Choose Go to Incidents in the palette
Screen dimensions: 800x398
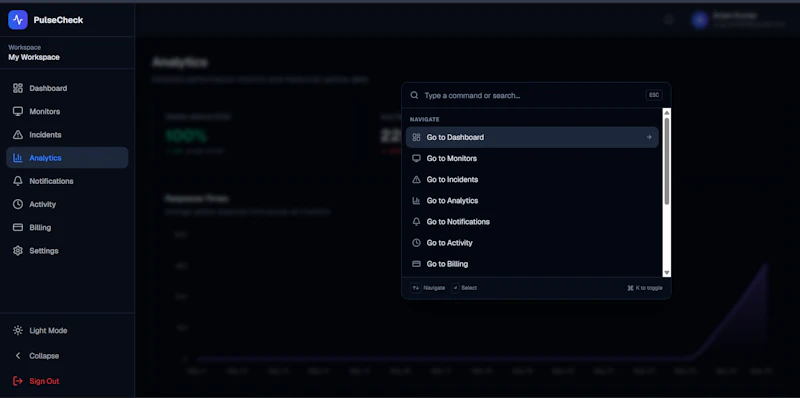pyautogui.click(x=532, y=180)
